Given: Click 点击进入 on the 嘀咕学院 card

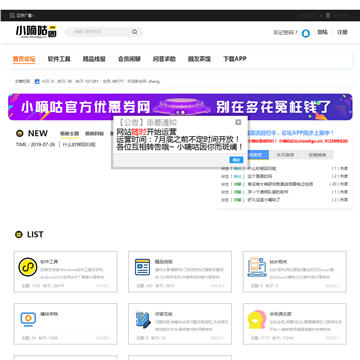Looking at the screenshot, I should [103, 338].
